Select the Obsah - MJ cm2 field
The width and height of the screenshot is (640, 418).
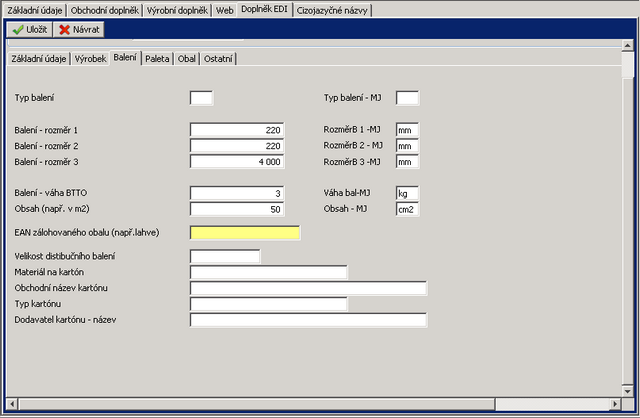click(407, 210)
